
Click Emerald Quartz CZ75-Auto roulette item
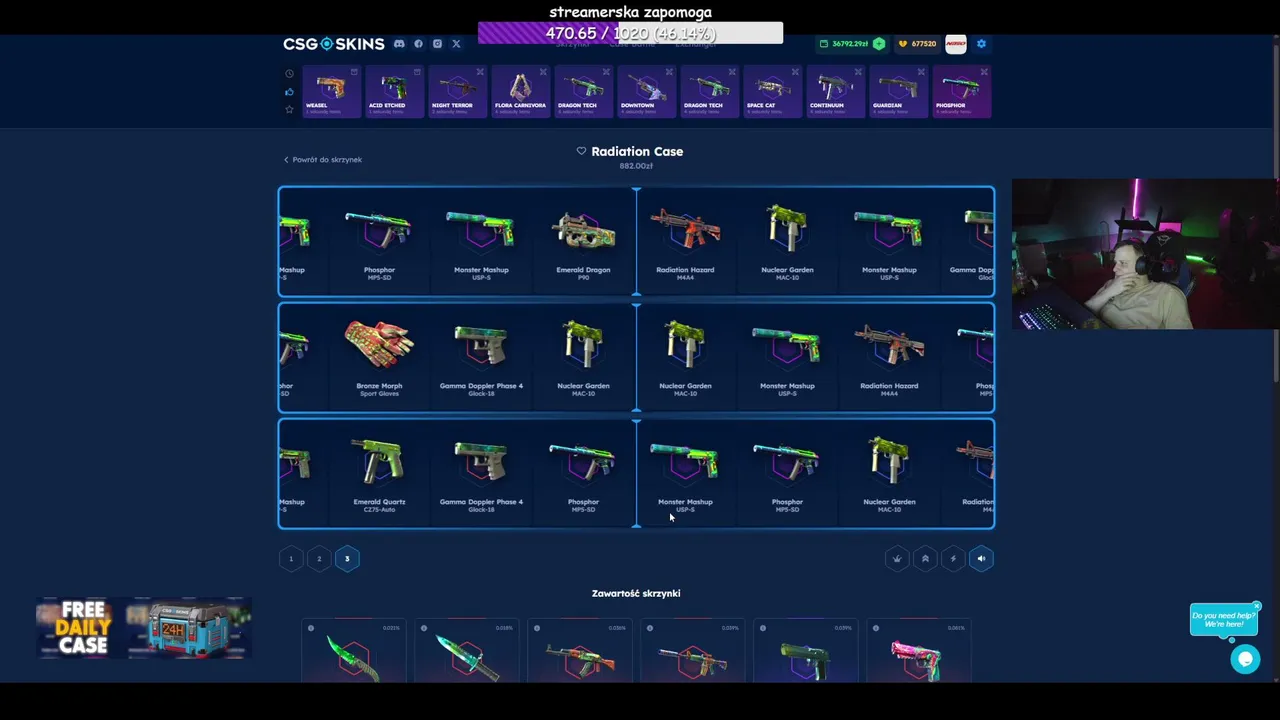tap(379, 474)
